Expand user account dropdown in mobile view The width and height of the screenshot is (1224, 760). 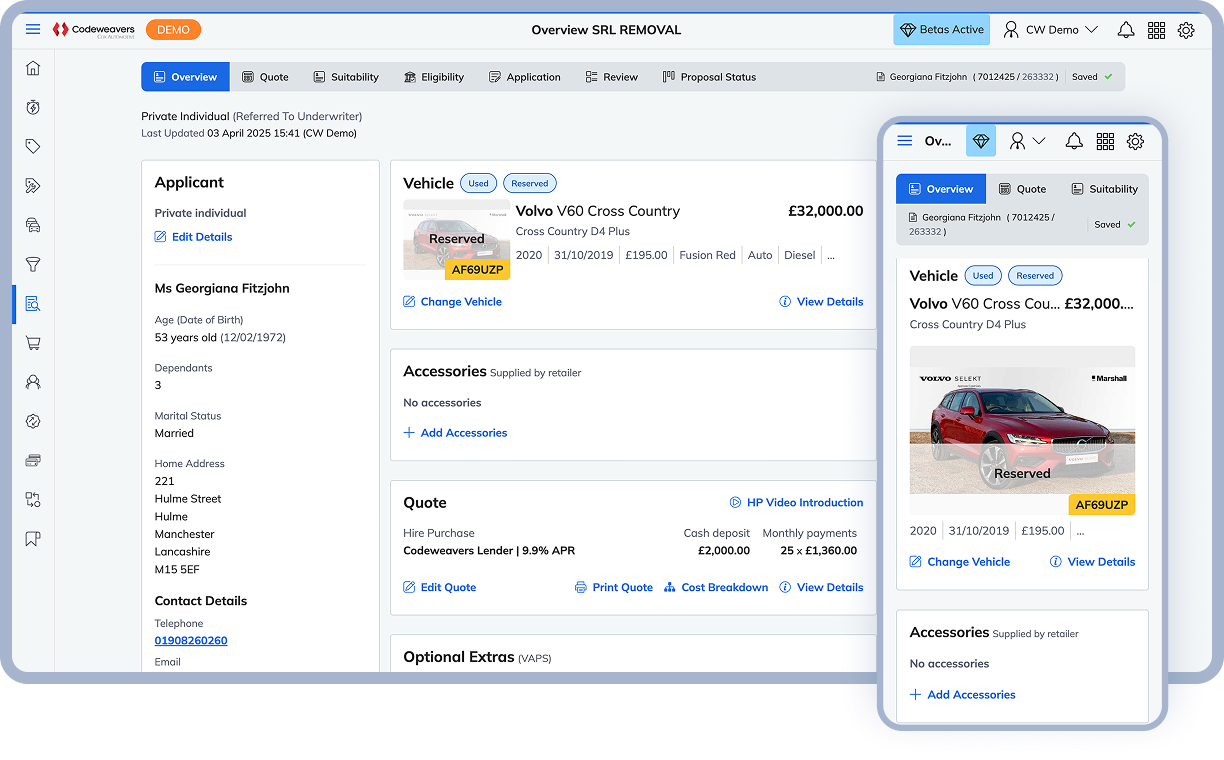click(1027, 141)
